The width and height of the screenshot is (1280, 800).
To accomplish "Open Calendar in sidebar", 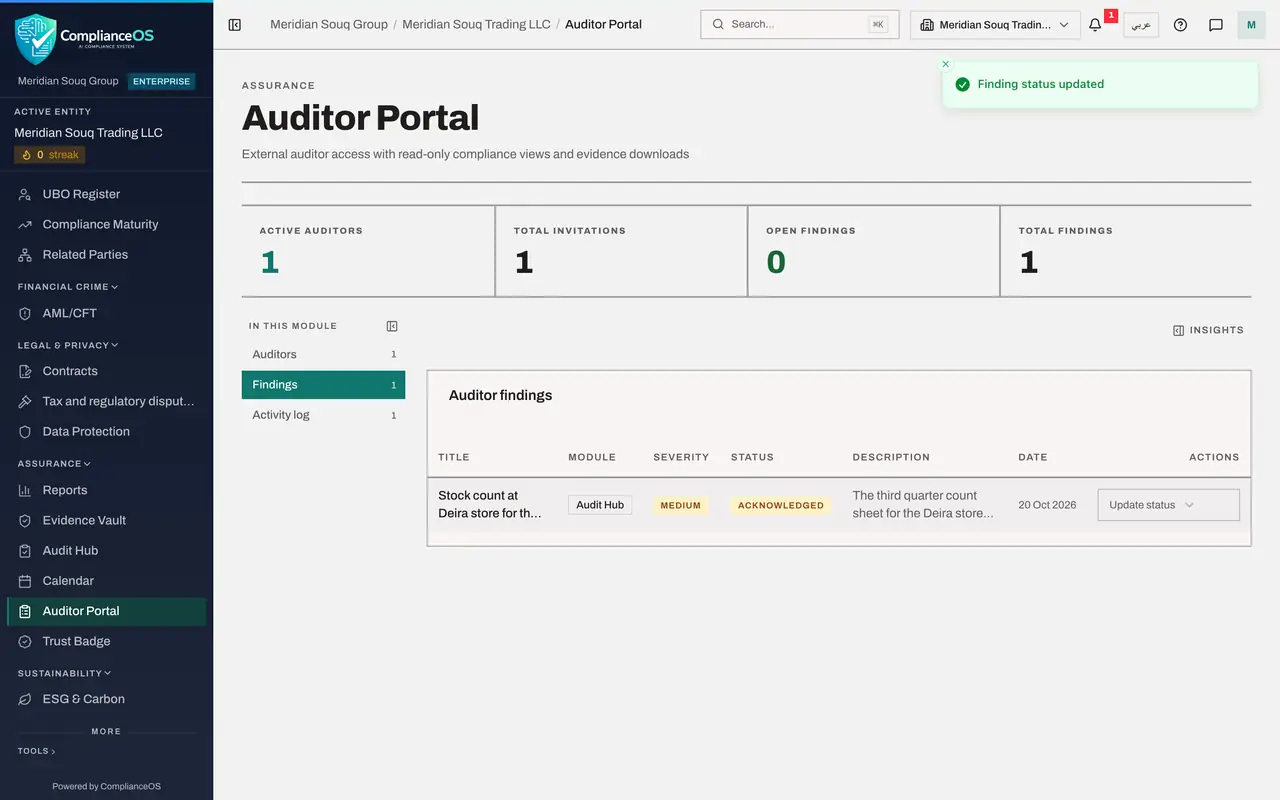I will pyautogui.click(x=107, y=580).
